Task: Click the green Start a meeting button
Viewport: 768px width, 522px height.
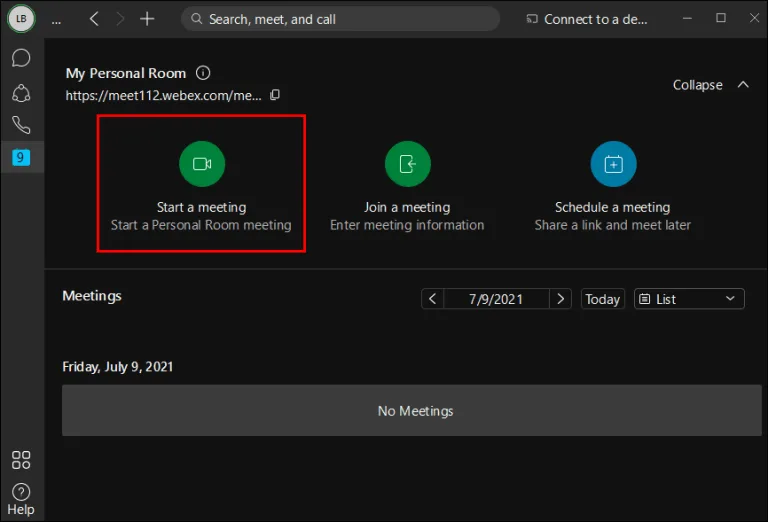Action: pyautogui.click(x=202, y=164)
